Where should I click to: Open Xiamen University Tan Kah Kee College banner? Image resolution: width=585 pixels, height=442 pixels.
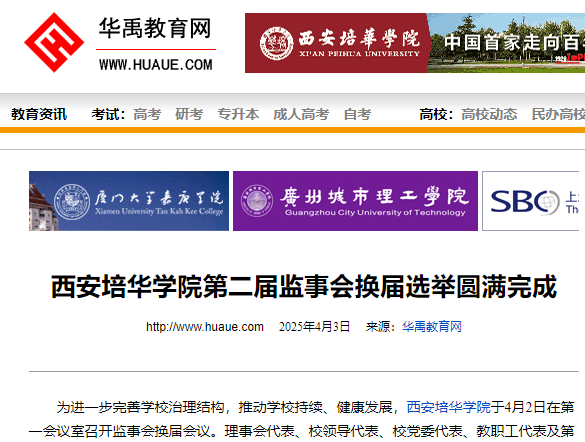pos(129,201)
